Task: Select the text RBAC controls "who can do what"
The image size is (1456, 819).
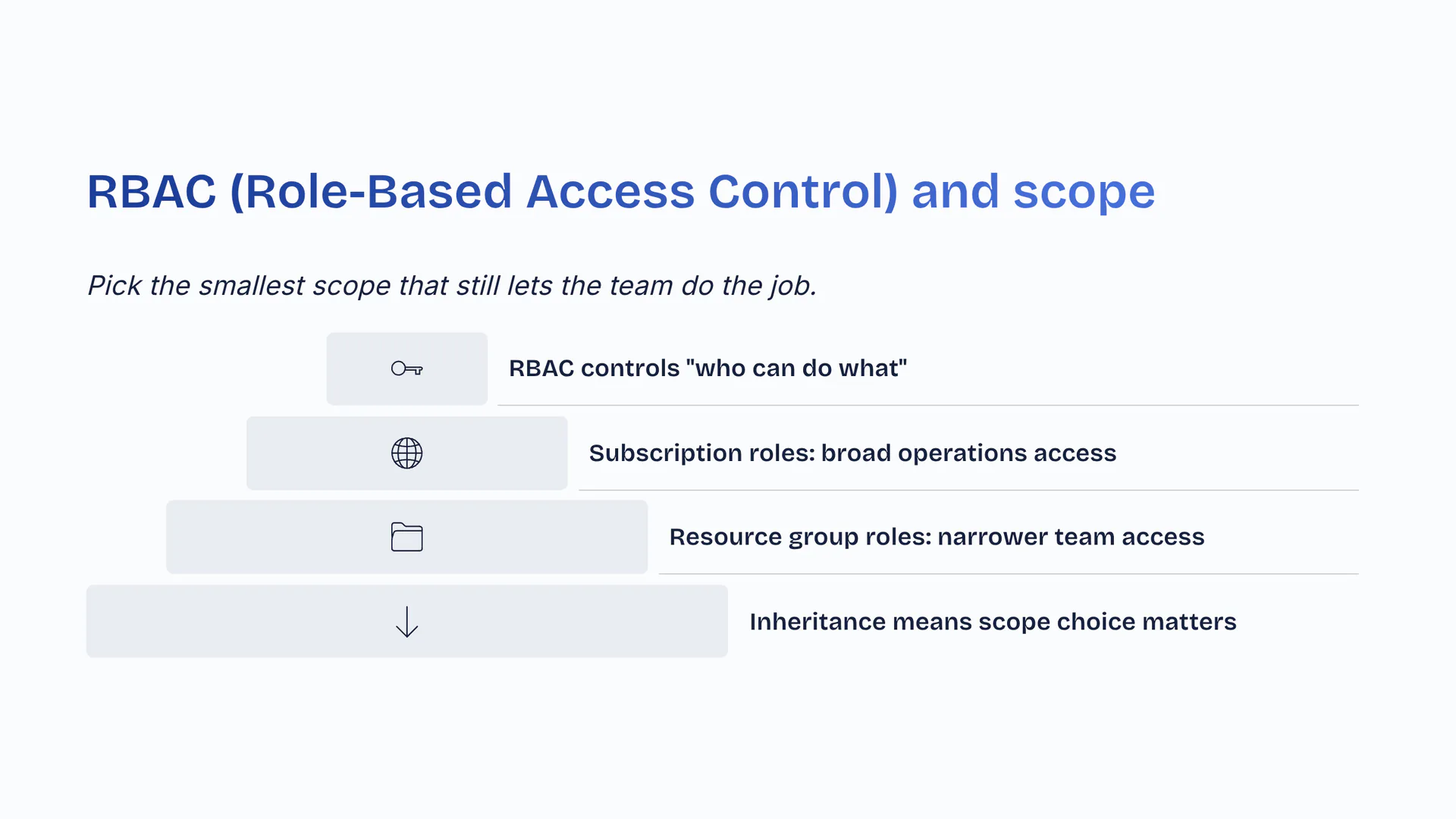Action: pos(708,369)
